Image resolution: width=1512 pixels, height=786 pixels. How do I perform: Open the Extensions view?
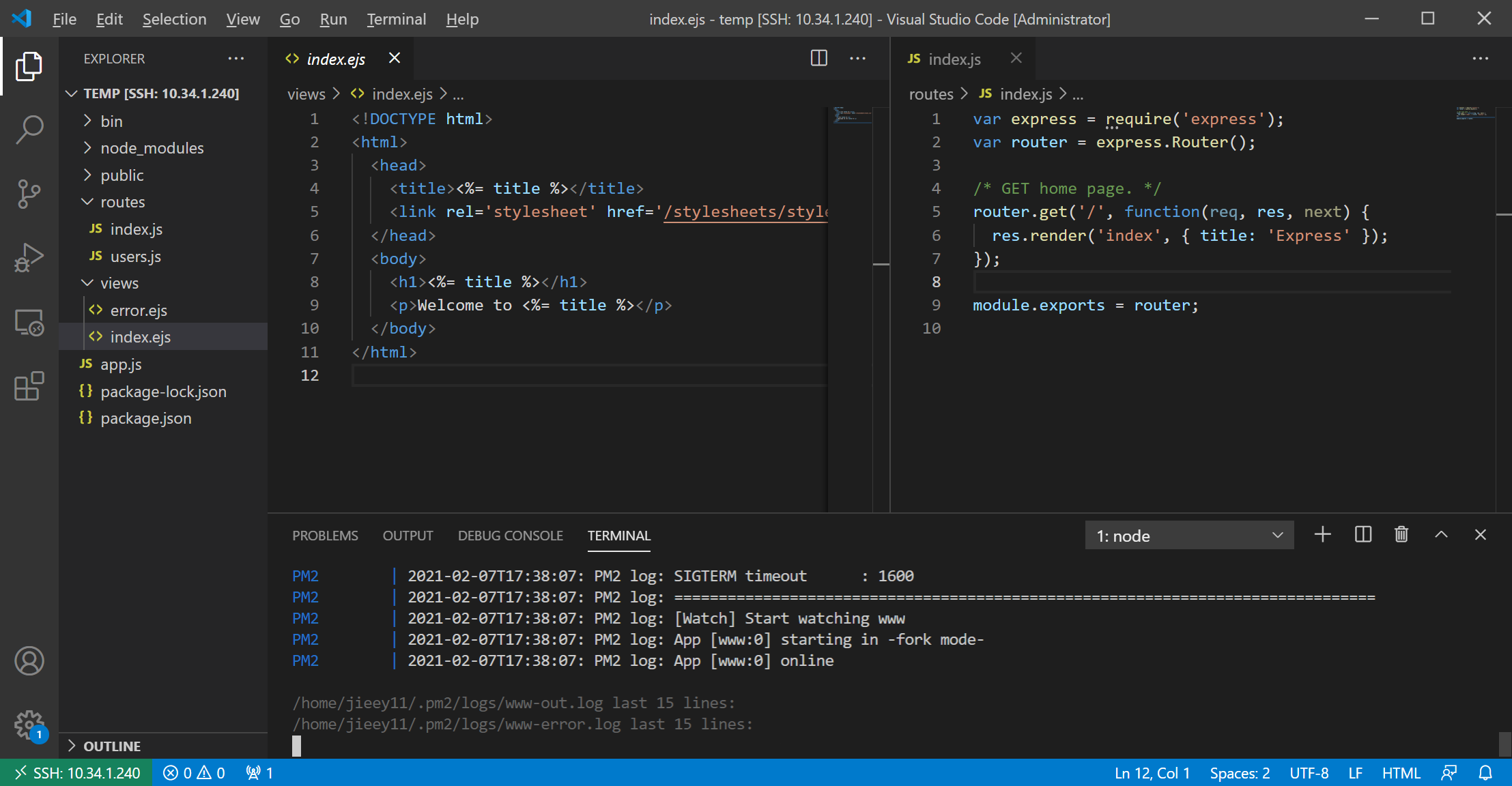pos(29,386)
